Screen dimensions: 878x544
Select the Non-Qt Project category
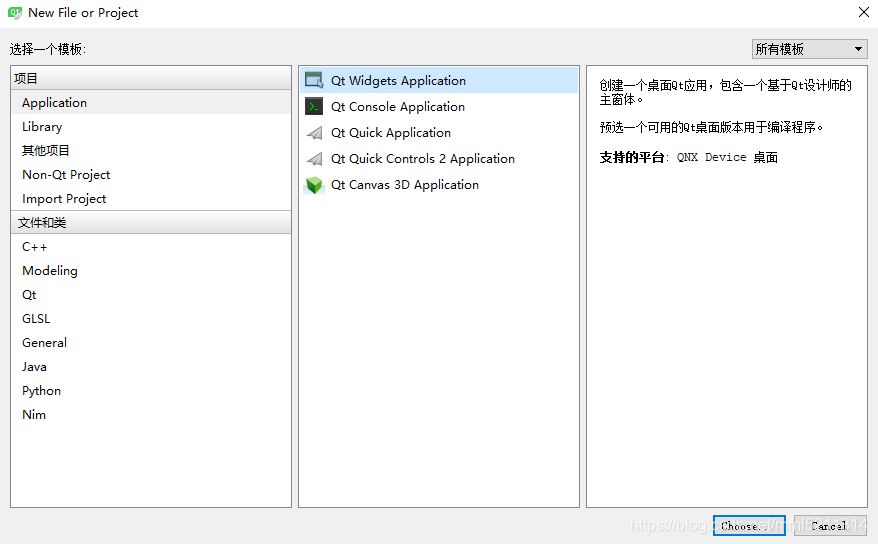click(x=151, y=175)
